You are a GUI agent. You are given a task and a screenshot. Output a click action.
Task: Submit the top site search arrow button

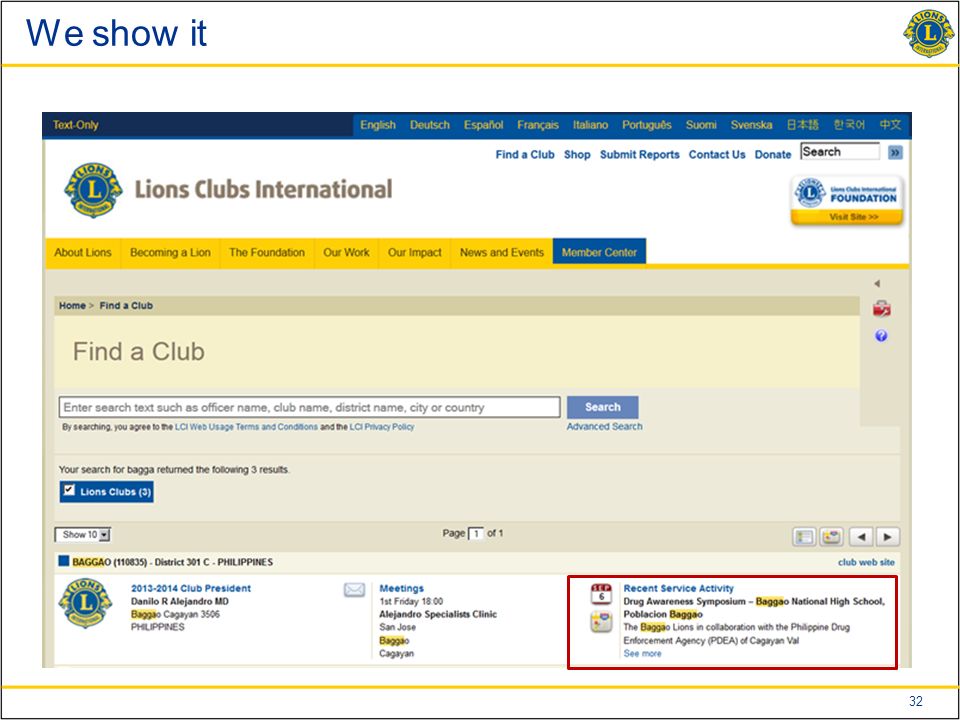[x=895, y=152]
